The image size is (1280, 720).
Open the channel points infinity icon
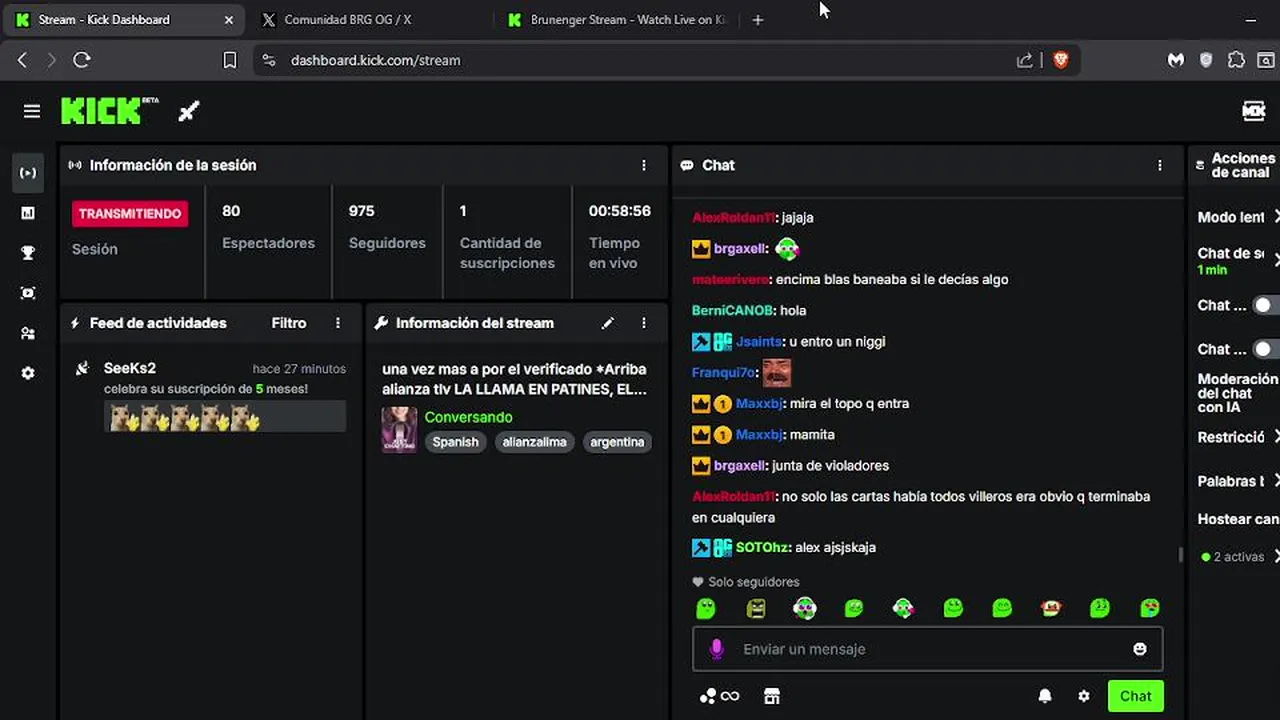(720, 696)
